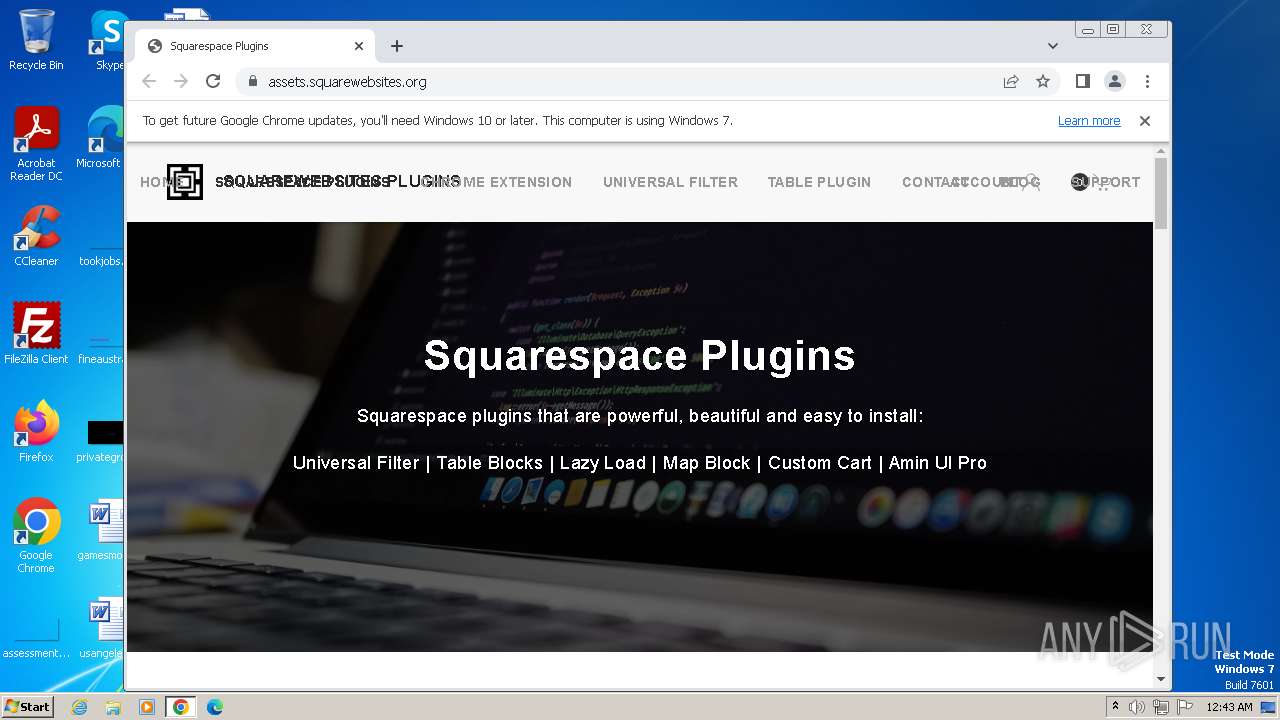Open Contact menu item
This screenshot has width=1280, height=720.
(935, 182)
